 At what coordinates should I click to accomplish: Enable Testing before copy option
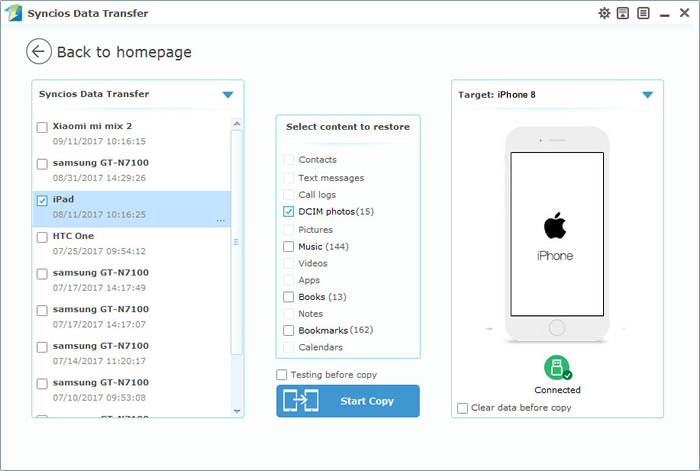[x=282, y=375]
